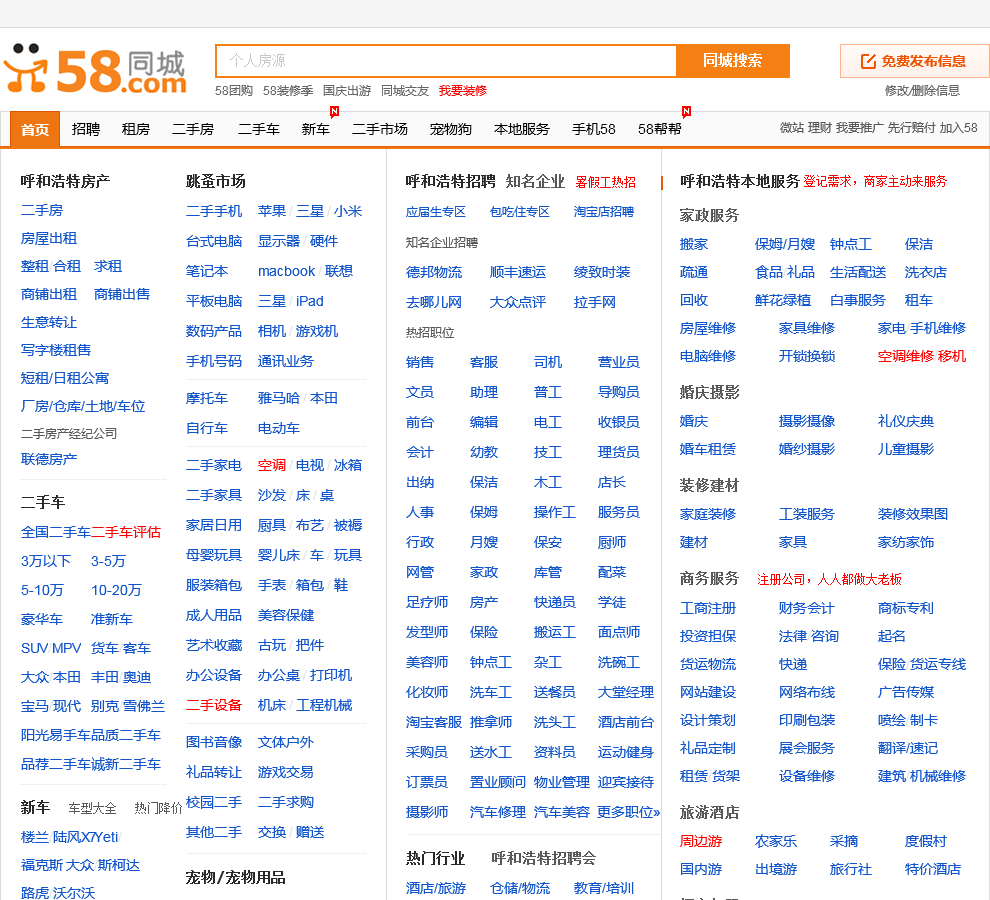The width and height of the screenshot is (990, 900).
Task: Click the red 二手车评估 link
Action: point(126,532)
